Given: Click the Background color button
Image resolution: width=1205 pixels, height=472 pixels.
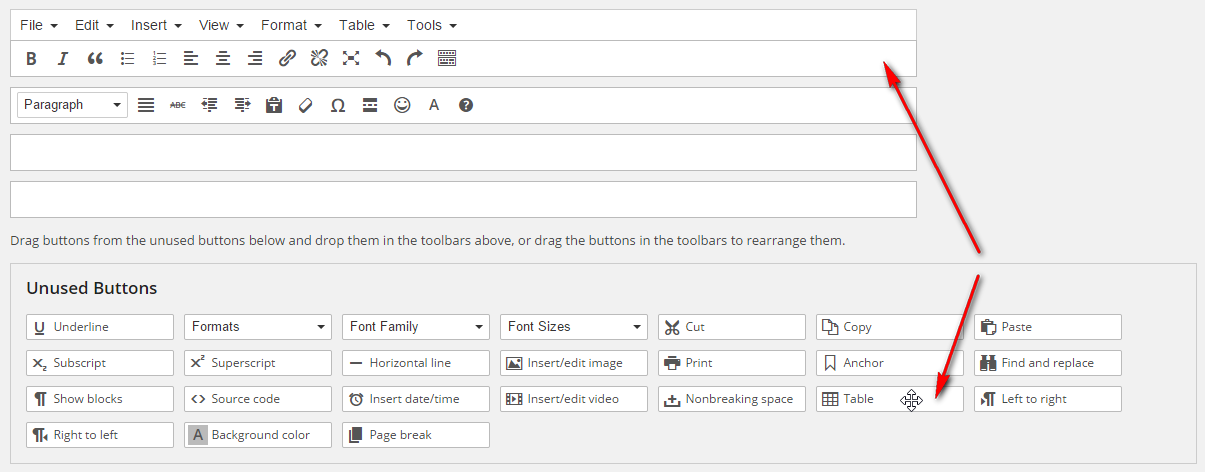Looking at the screenshot, I should [257, 435].
